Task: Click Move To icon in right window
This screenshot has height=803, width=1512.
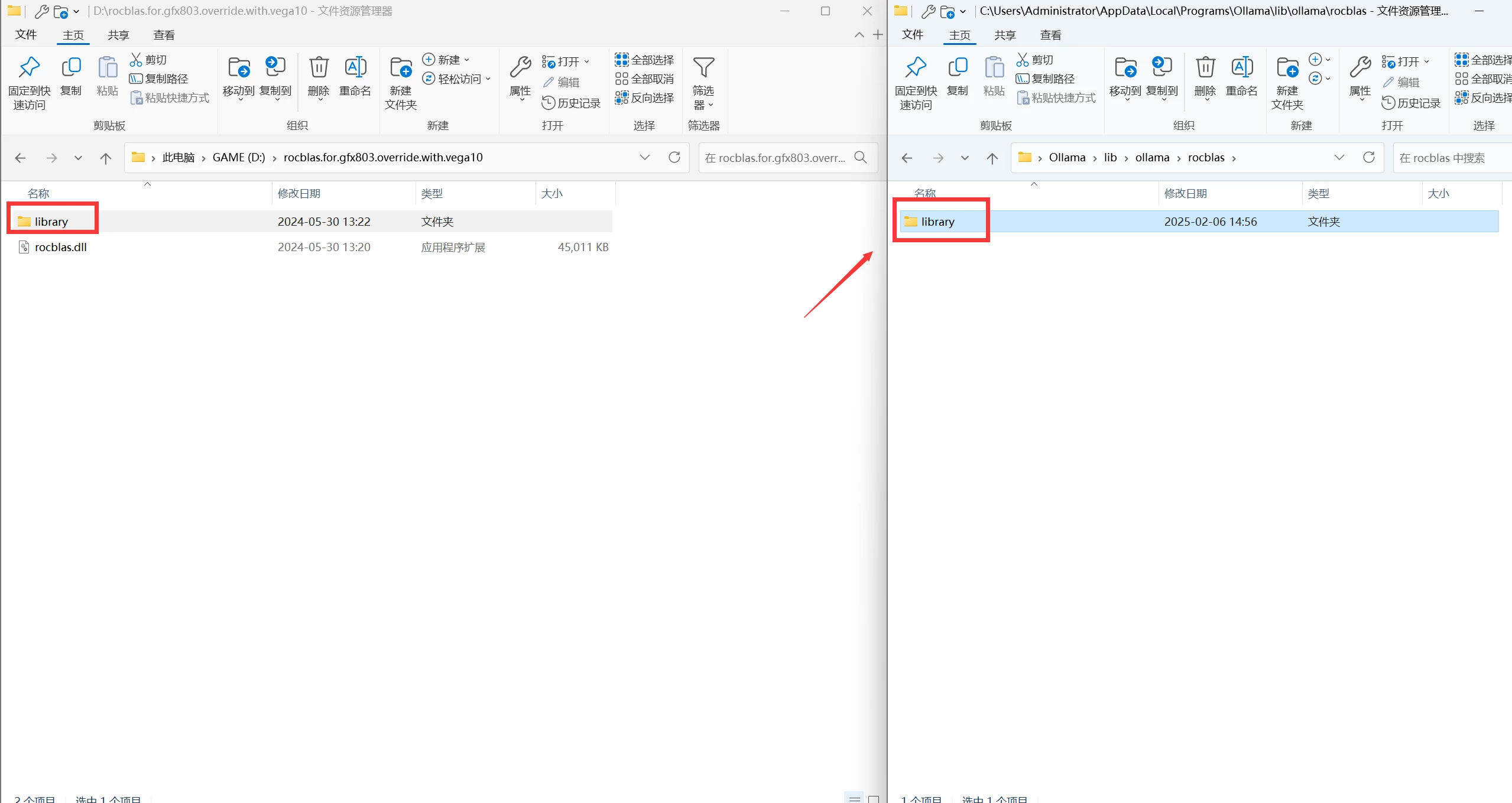Action: coord(1125,68)
